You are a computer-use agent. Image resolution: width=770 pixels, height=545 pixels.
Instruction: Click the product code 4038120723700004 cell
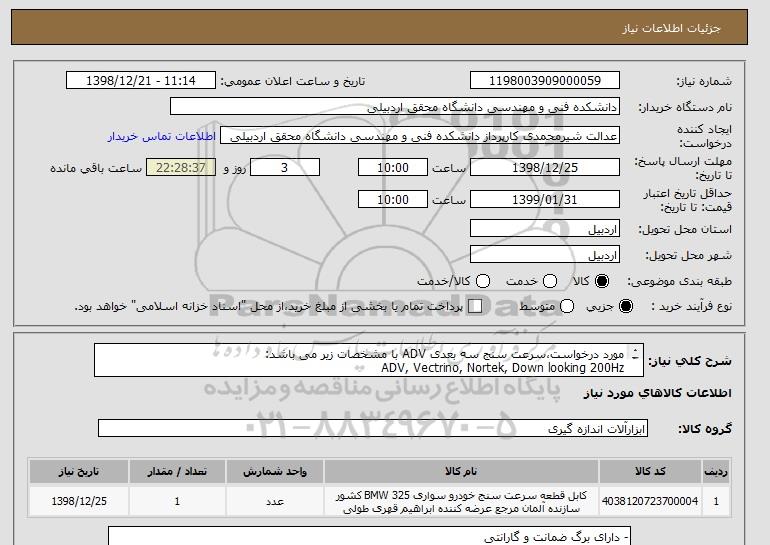pyautogui.click(x=651, y=501)
